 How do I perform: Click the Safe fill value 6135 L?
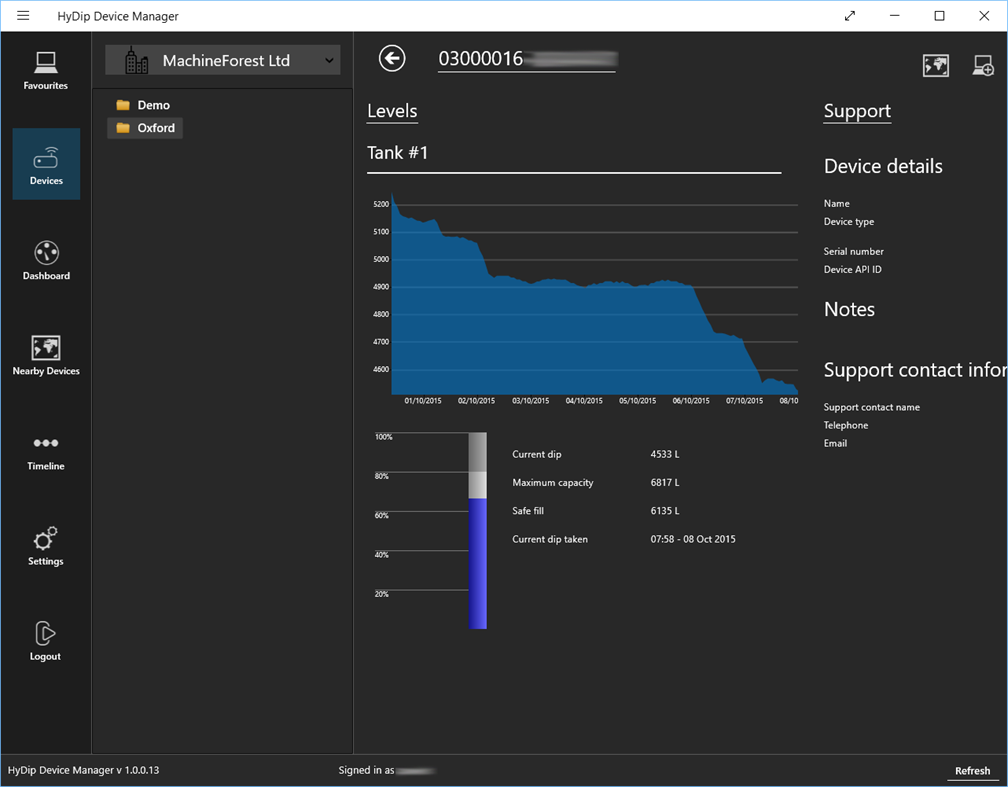tap(665, 511)
